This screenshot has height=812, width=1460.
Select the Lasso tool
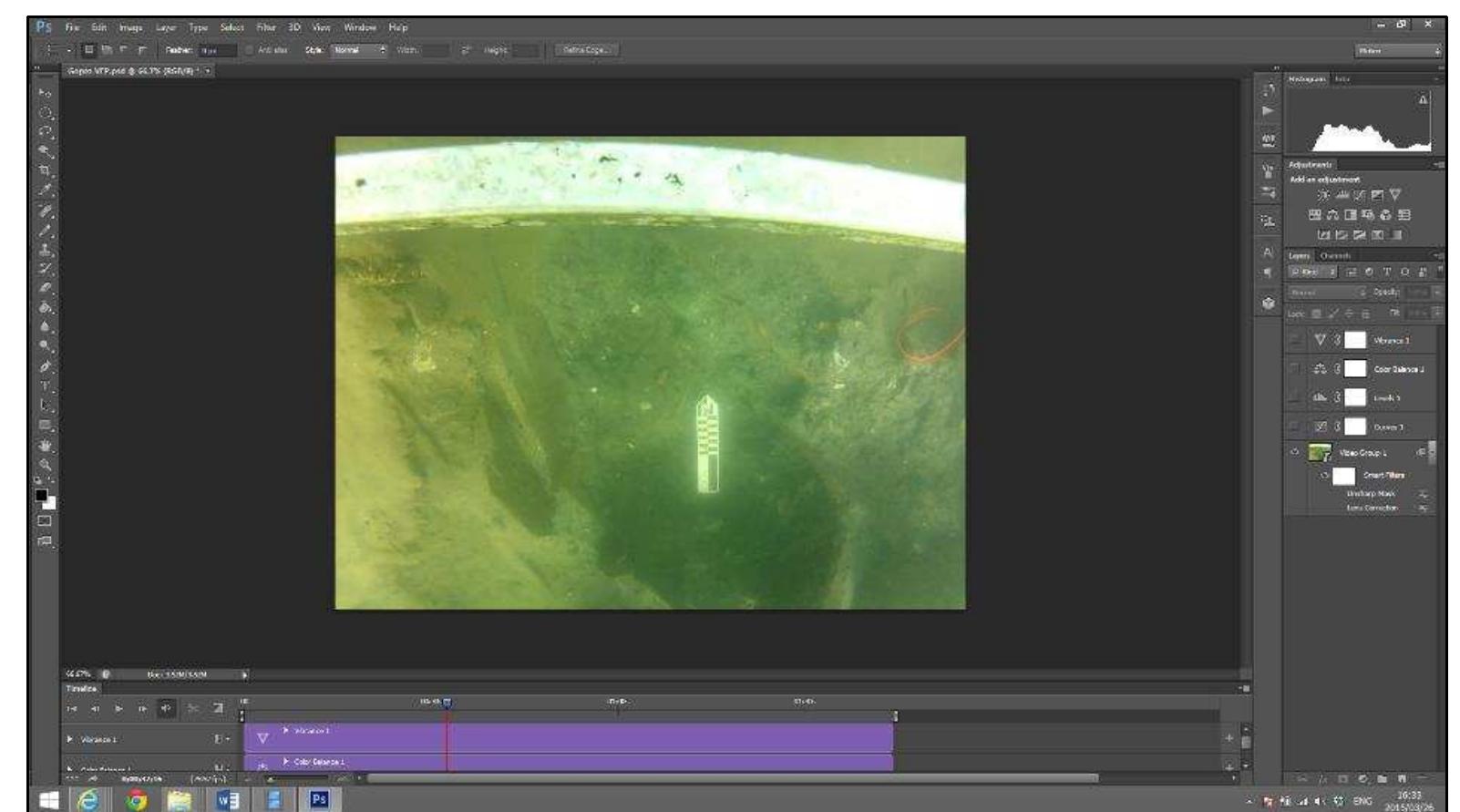(x=45, y=132)
